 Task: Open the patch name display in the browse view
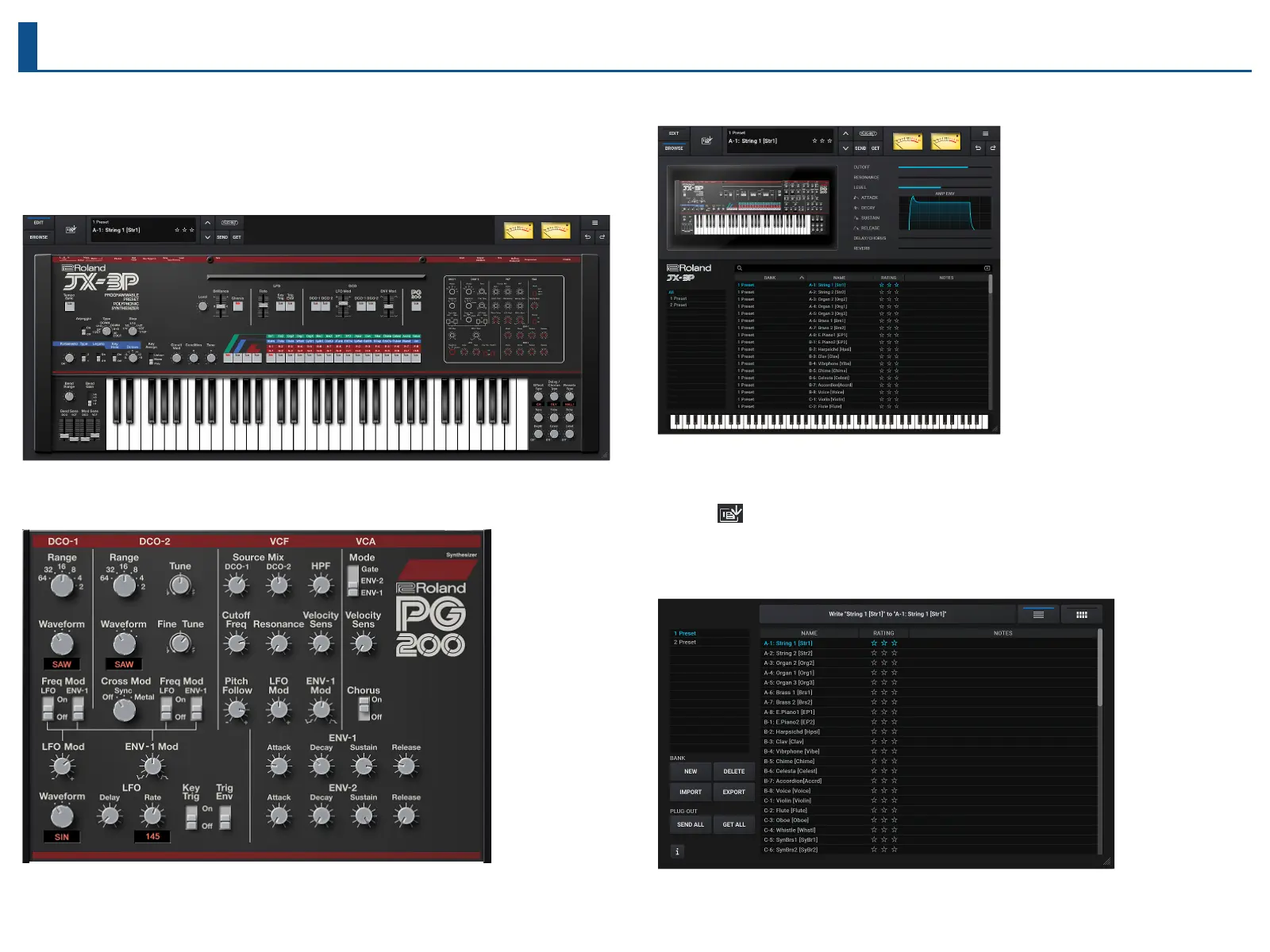[x=781, y=141]
